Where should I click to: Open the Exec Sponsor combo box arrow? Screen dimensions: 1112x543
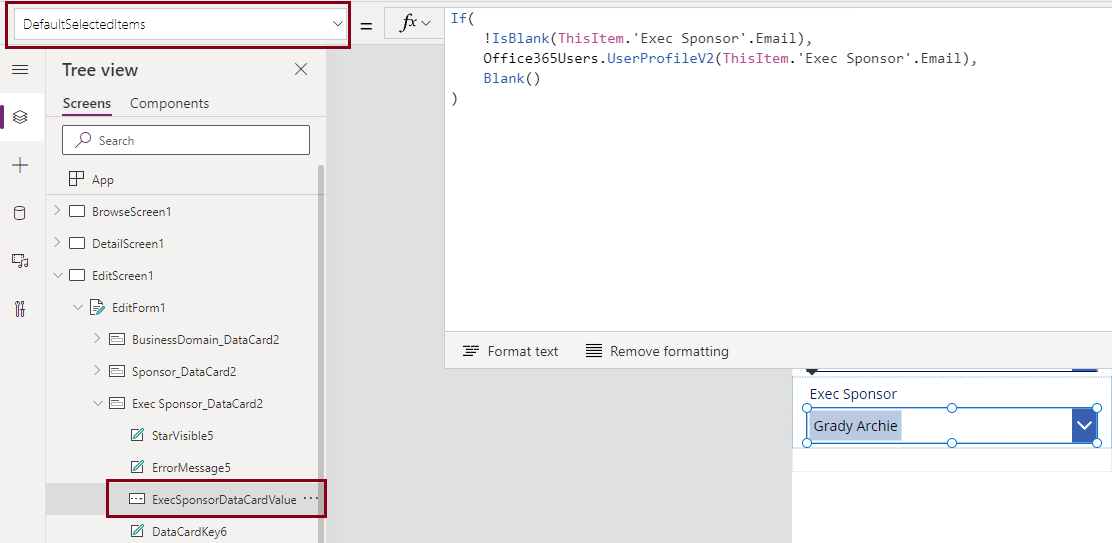pos(1084,425)
